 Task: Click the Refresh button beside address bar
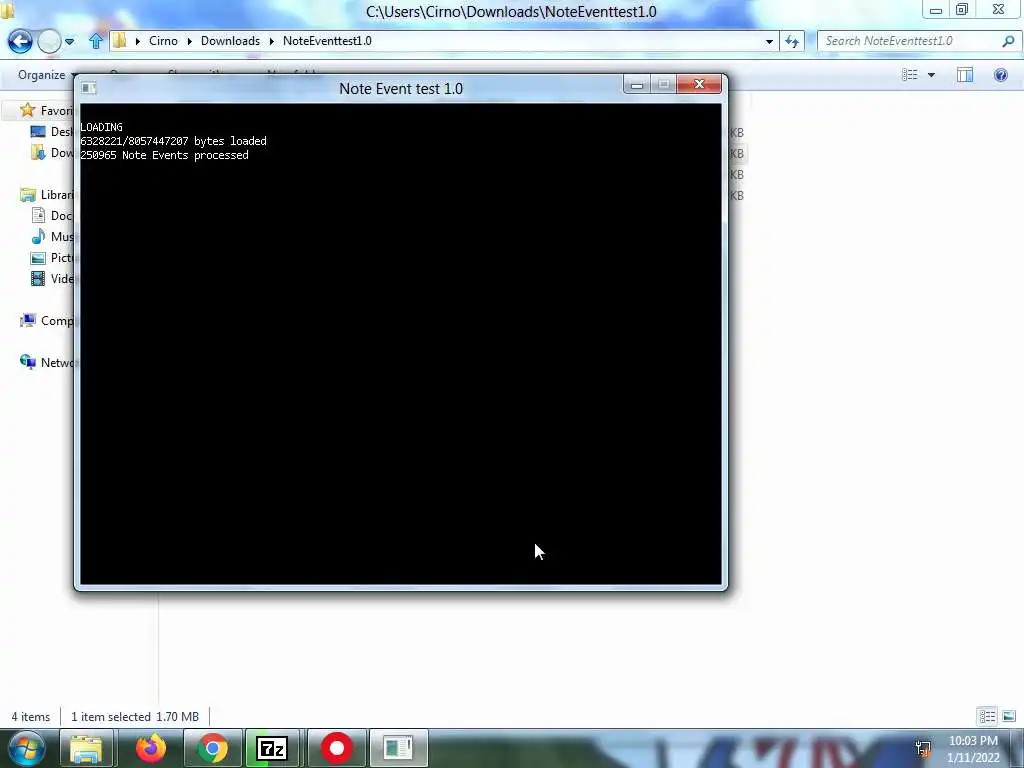click(792, 41)
